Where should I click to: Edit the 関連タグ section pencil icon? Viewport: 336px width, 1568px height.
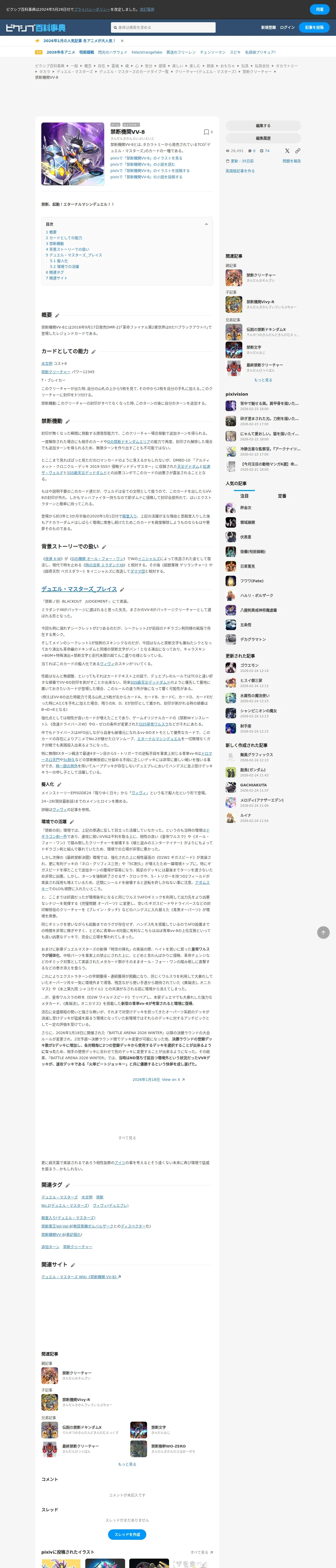pyautogui.click(x=68, y=1185)
